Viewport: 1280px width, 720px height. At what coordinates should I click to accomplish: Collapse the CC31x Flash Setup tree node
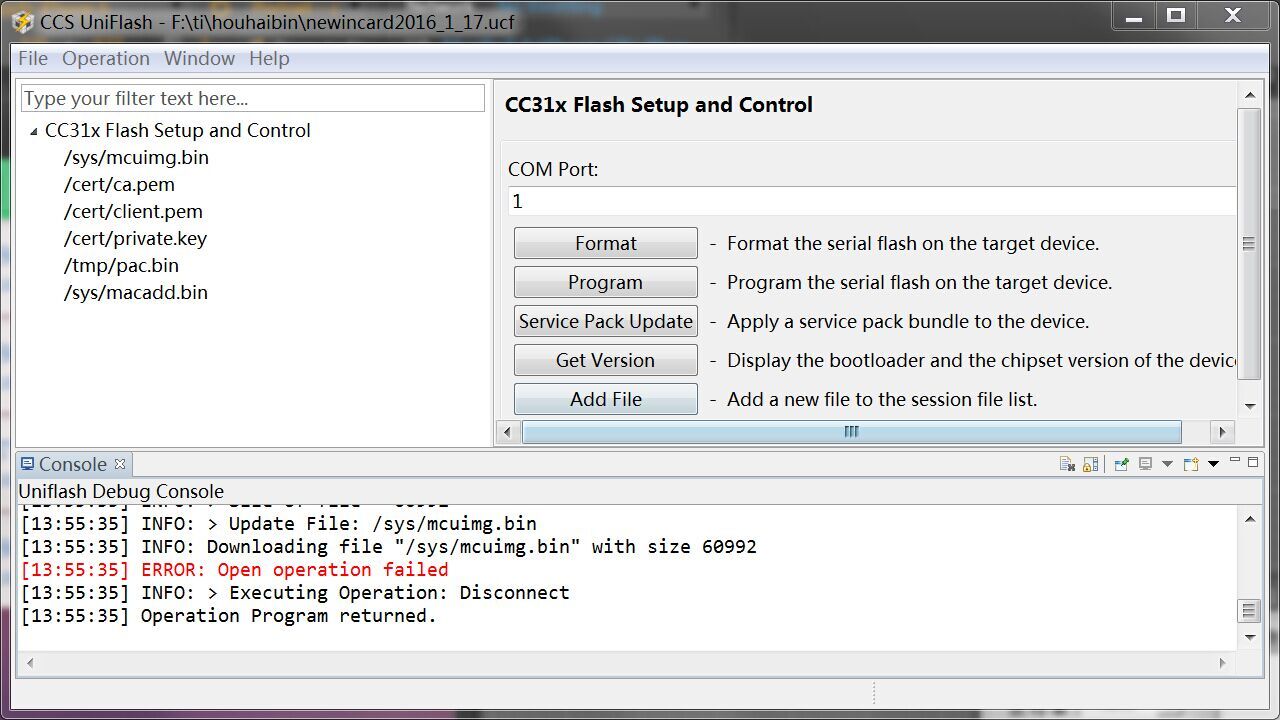coord(33,131)
